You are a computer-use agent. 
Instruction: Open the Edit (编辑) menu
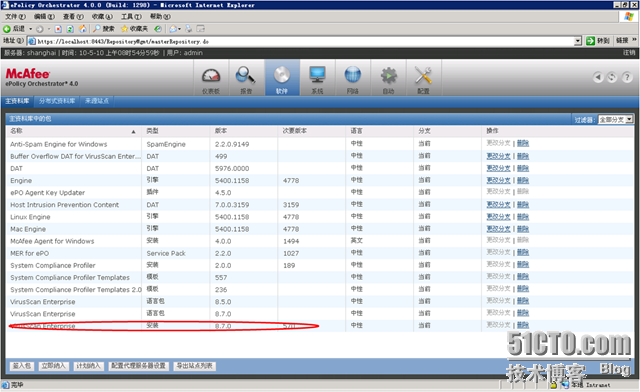[x=44, y=17]
